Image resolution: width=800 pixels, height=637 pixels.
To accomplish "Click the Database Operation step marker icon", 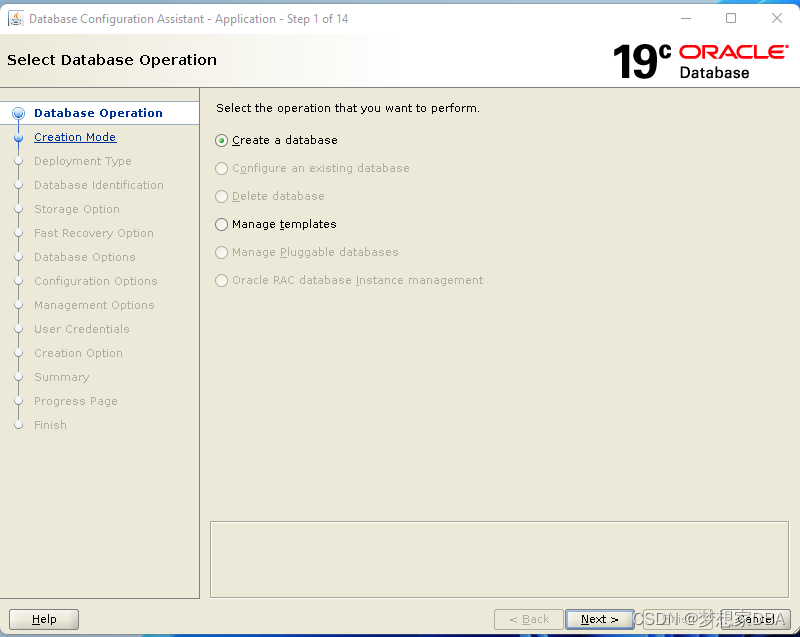I will click(x=18, y=113).
